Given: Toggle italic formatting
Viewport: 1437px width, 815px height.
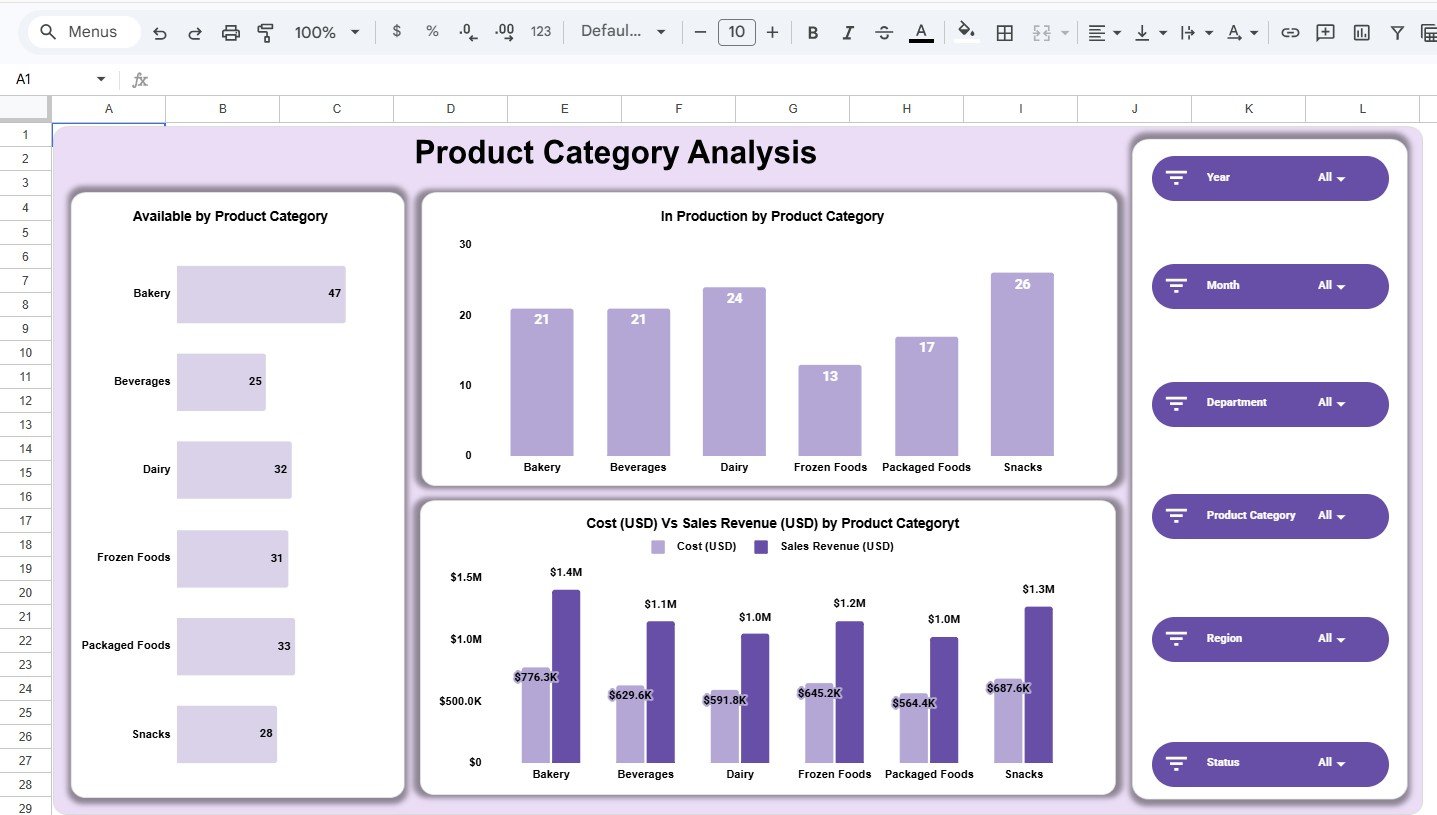Looking at the screenshot, I should click(x=848, y=33).
